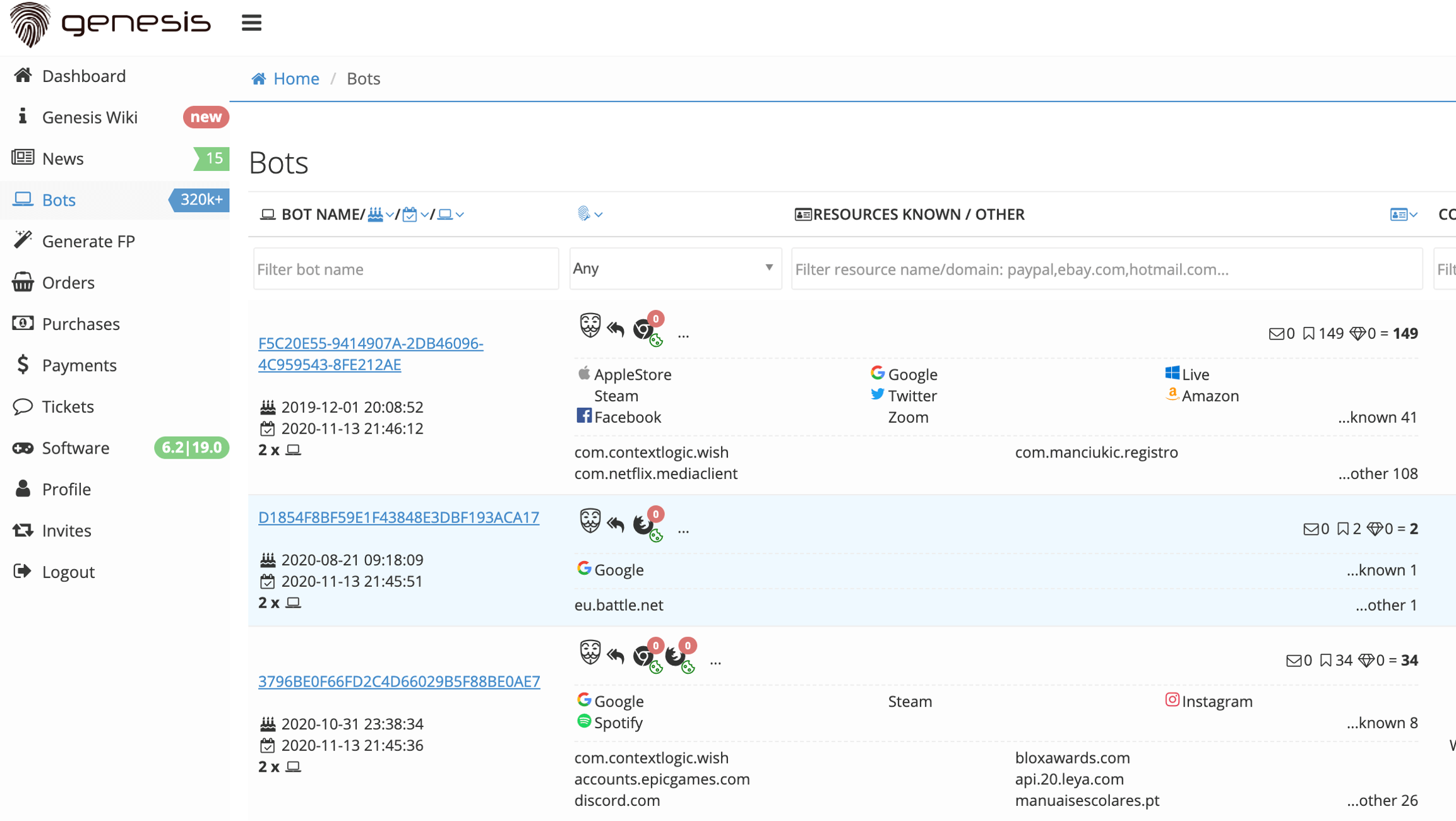Select the Dashboard menu item
Screen dimensions: 1456x821
click(x=84, y=75)
